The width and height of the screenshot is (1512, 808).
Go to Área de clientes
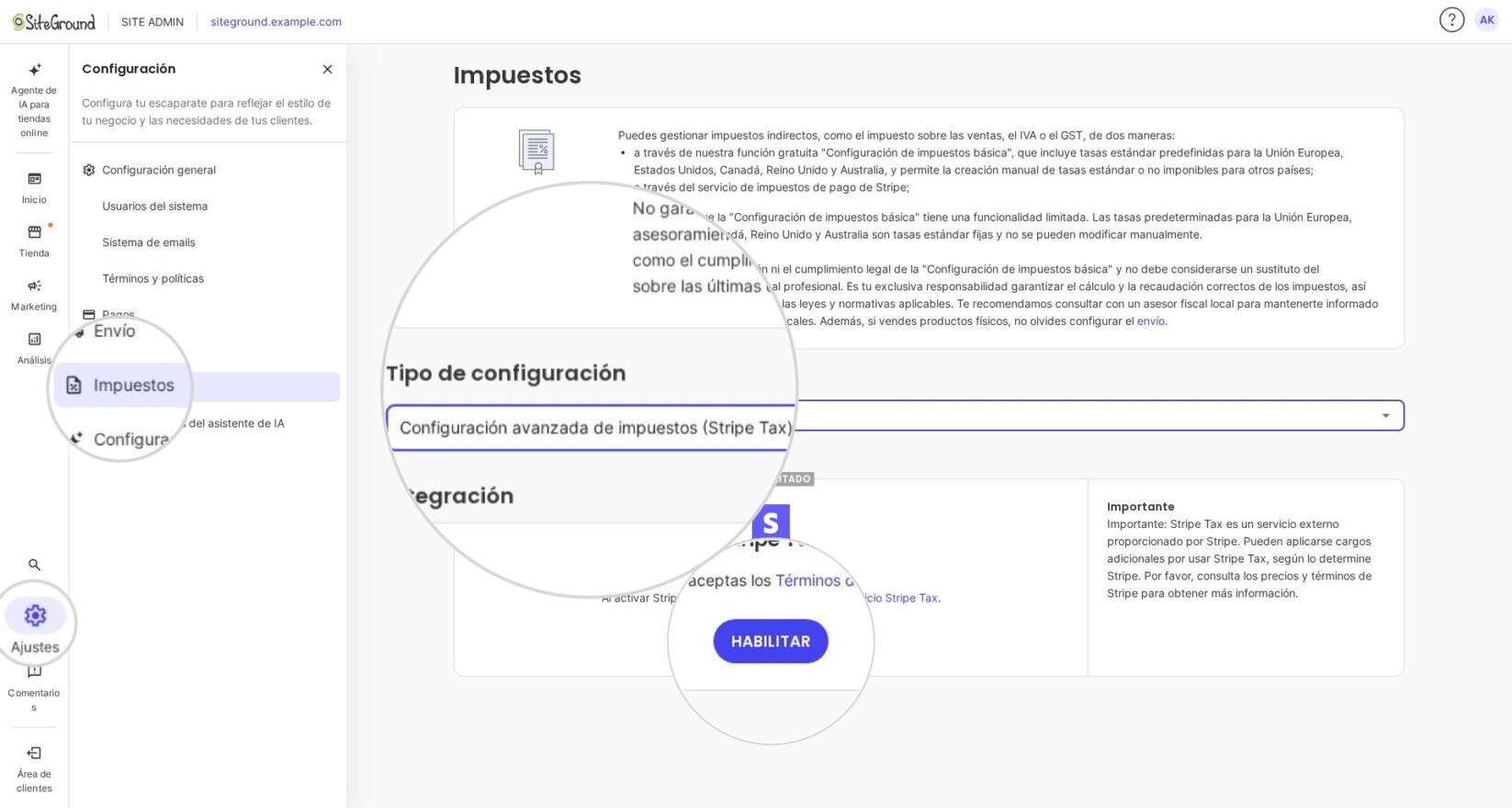tap(34, 769)
